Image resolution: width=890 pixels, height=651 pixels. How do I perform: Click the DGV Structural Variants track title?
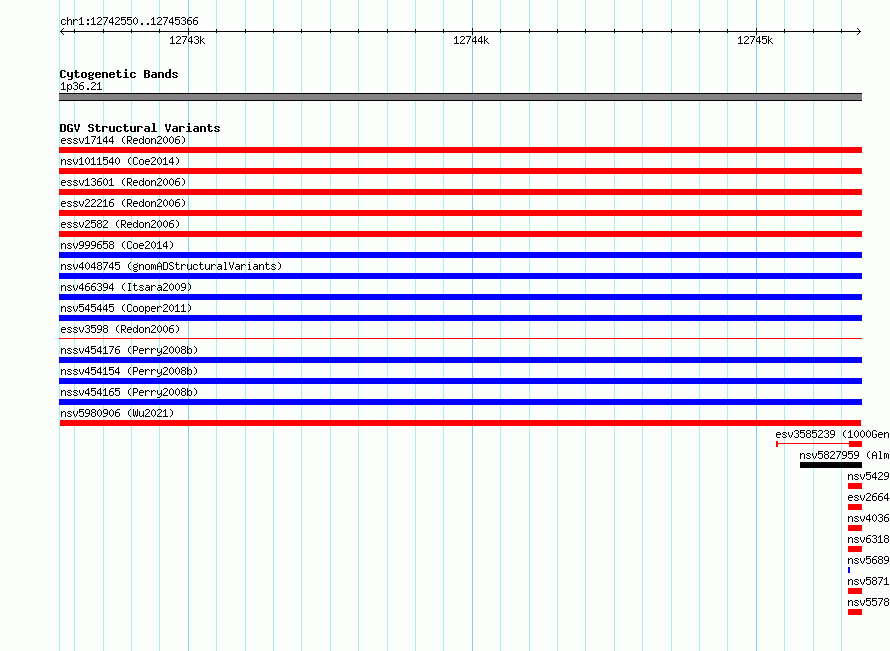(140, 128)
